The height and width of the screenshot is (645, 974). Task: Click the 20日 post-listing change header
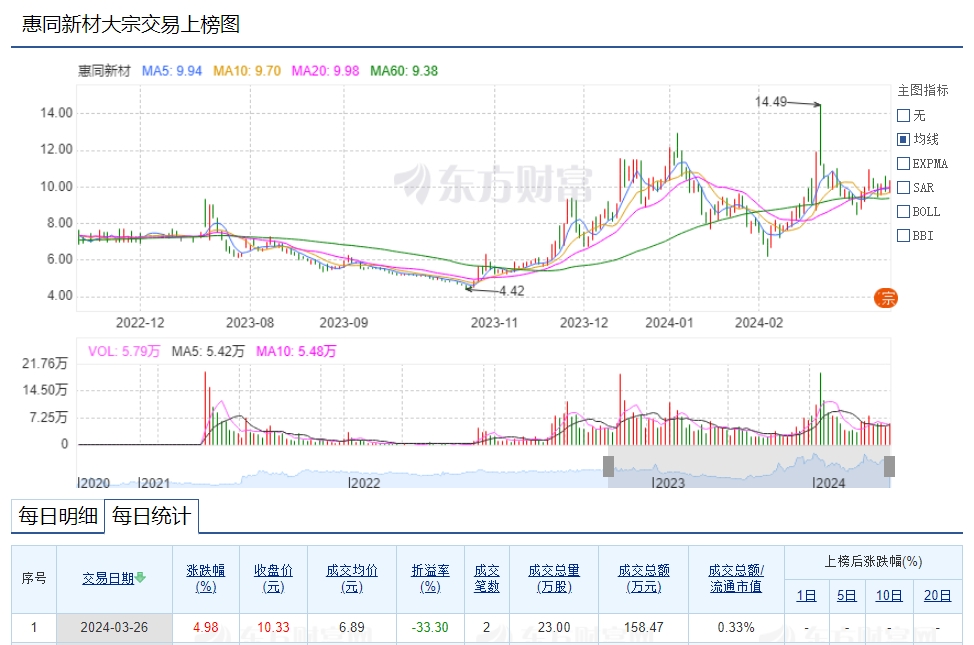937,595
